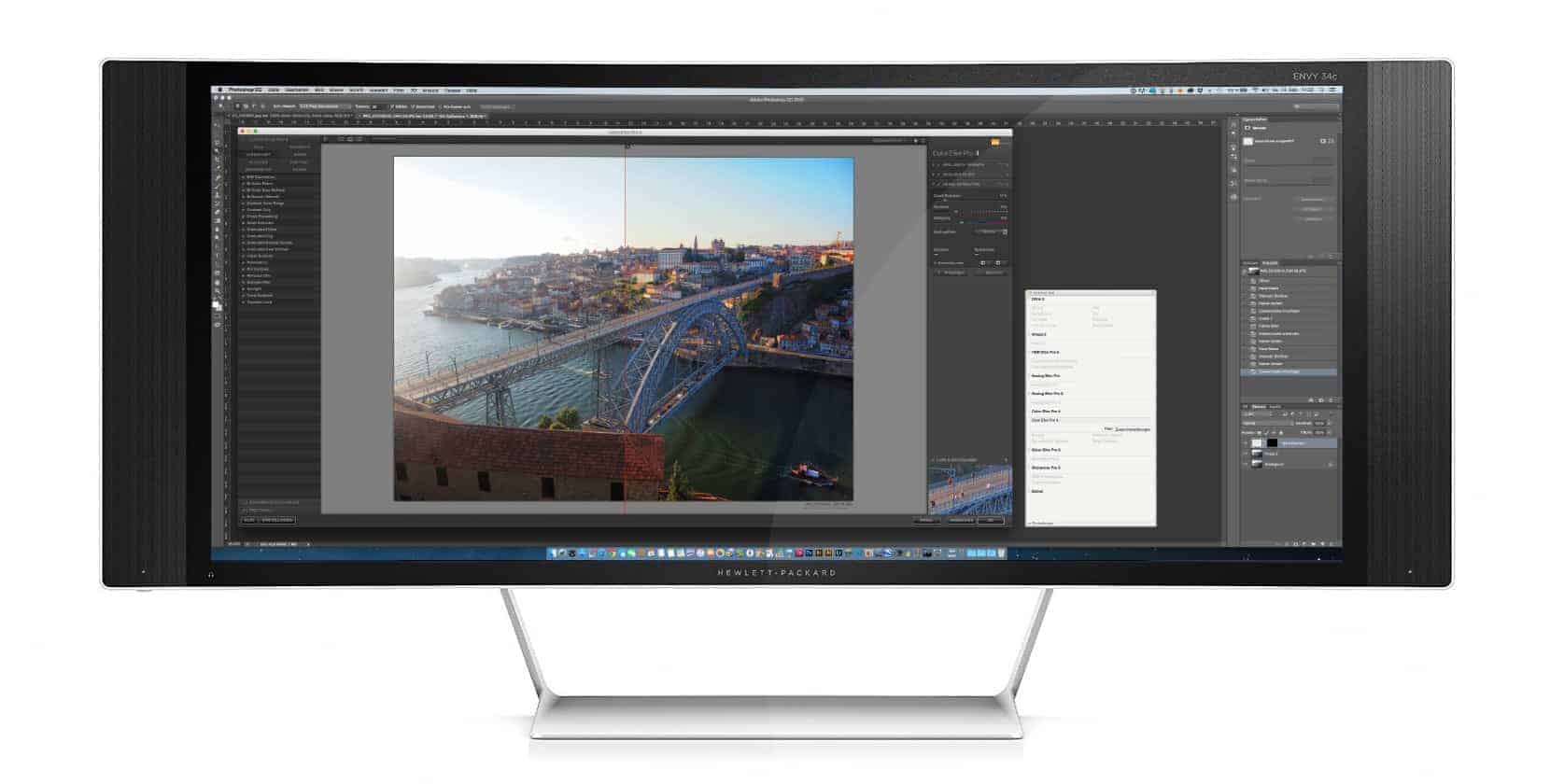Viewport: 1550px width, 784px height.
Task: Click the mask thumbnail in the Properties panel
Action: coord(1248,141)
